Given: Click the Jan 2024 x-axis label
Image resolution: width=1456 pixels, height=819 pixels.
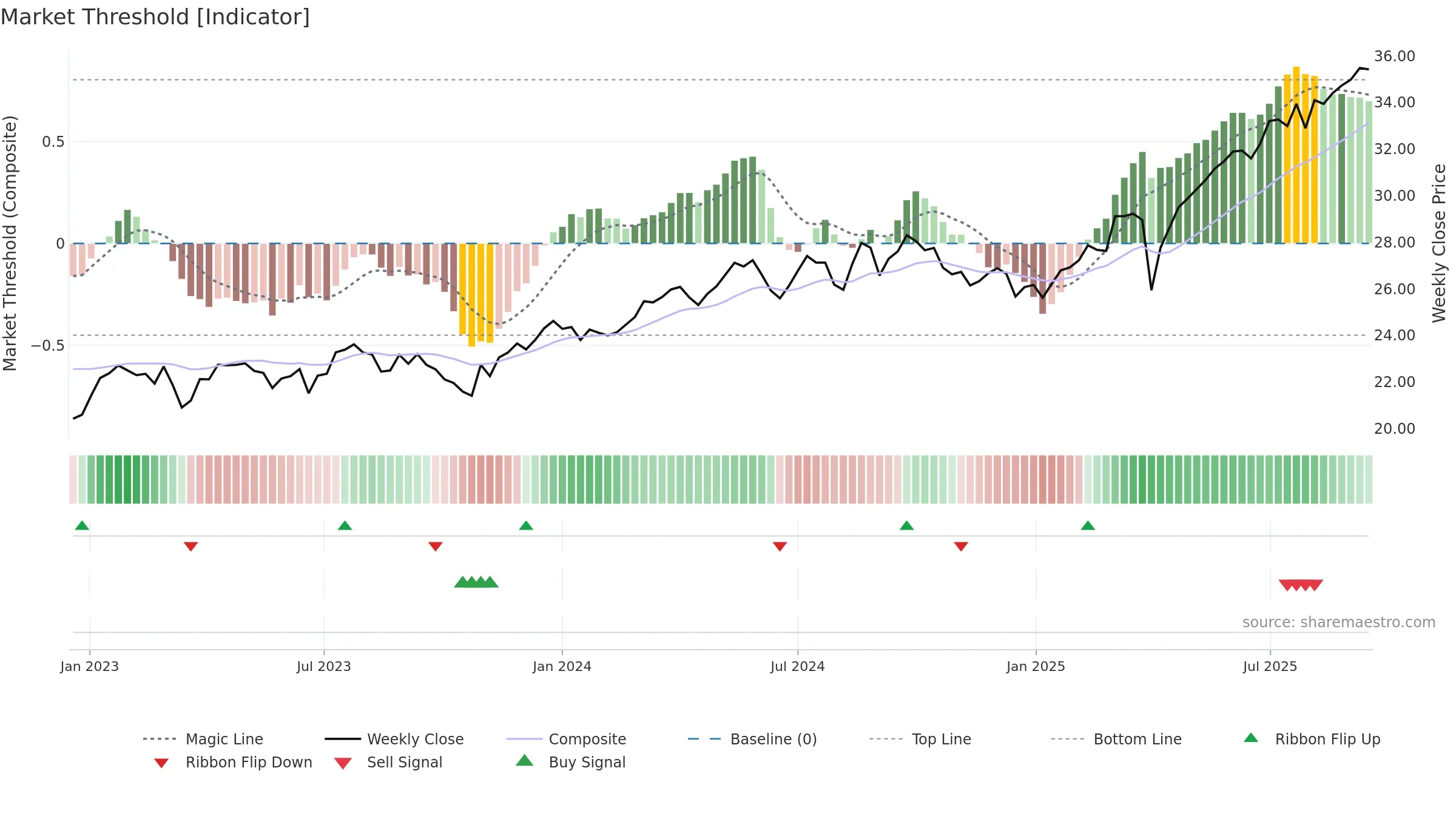Looking at the screenshot, I should (x=562, y=666).
